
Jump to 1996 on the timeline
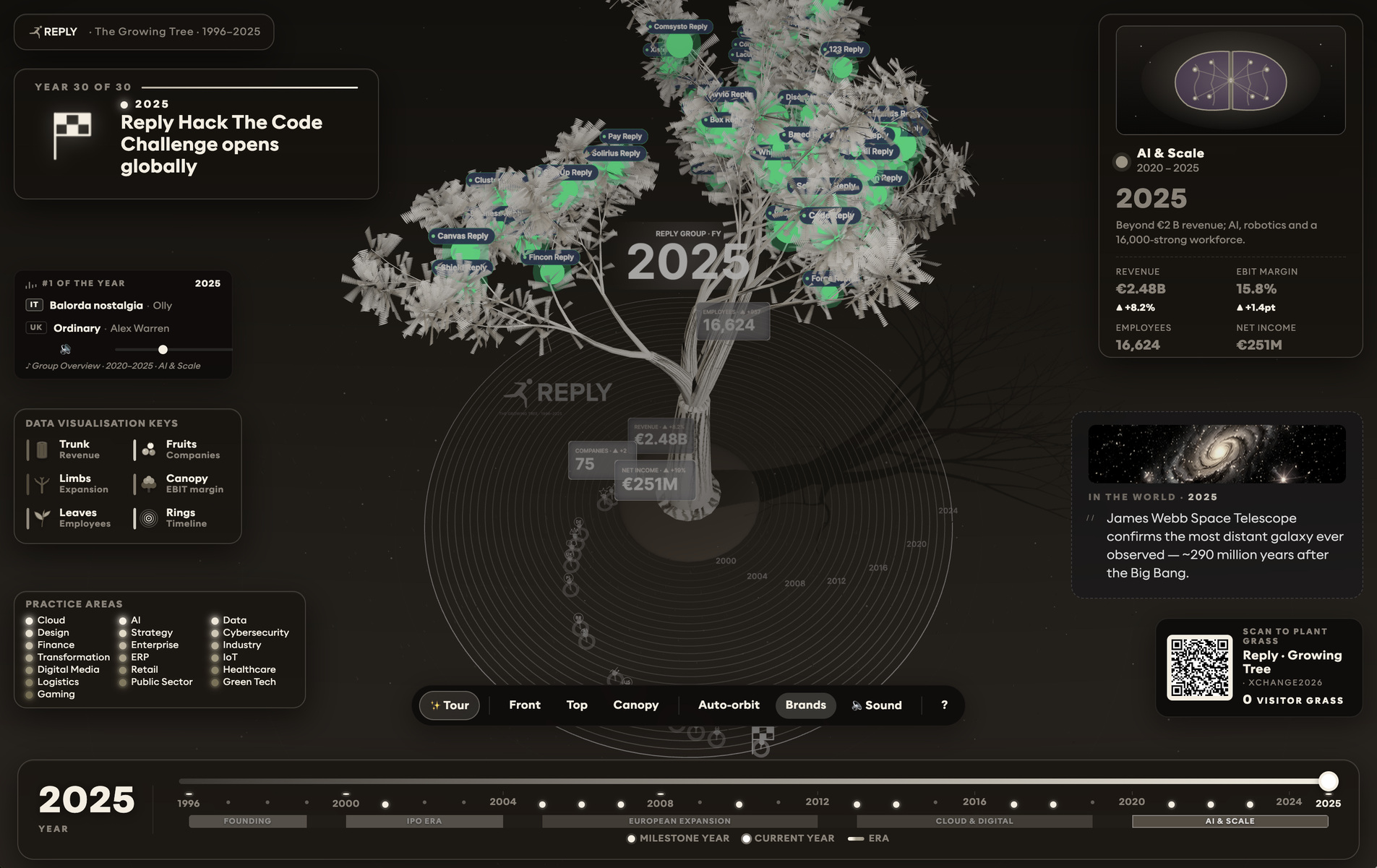click(x=189, y=803)
